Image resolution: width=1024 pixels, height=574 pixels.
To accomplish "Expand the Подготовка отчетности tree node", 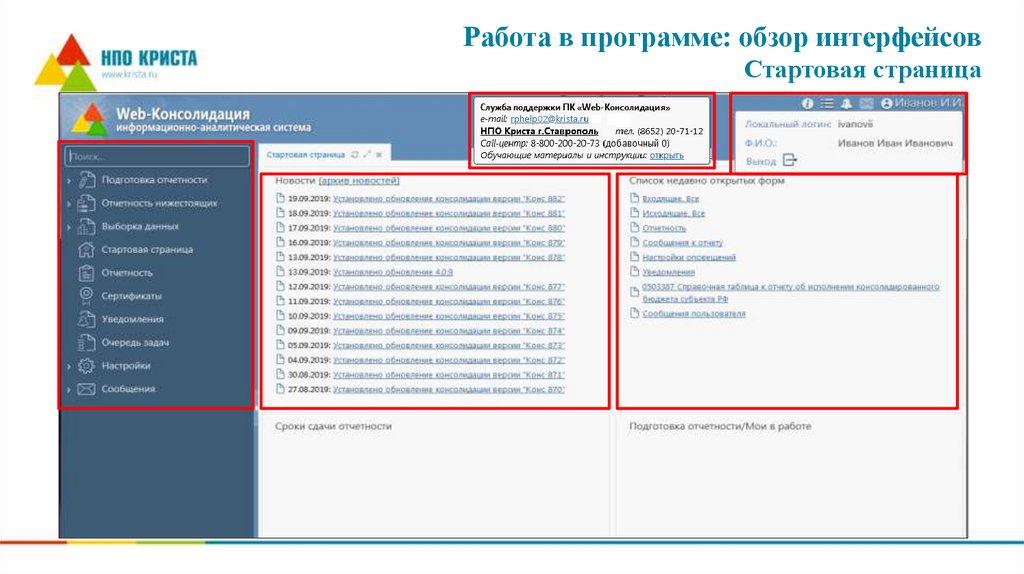I will pos(69,180).
